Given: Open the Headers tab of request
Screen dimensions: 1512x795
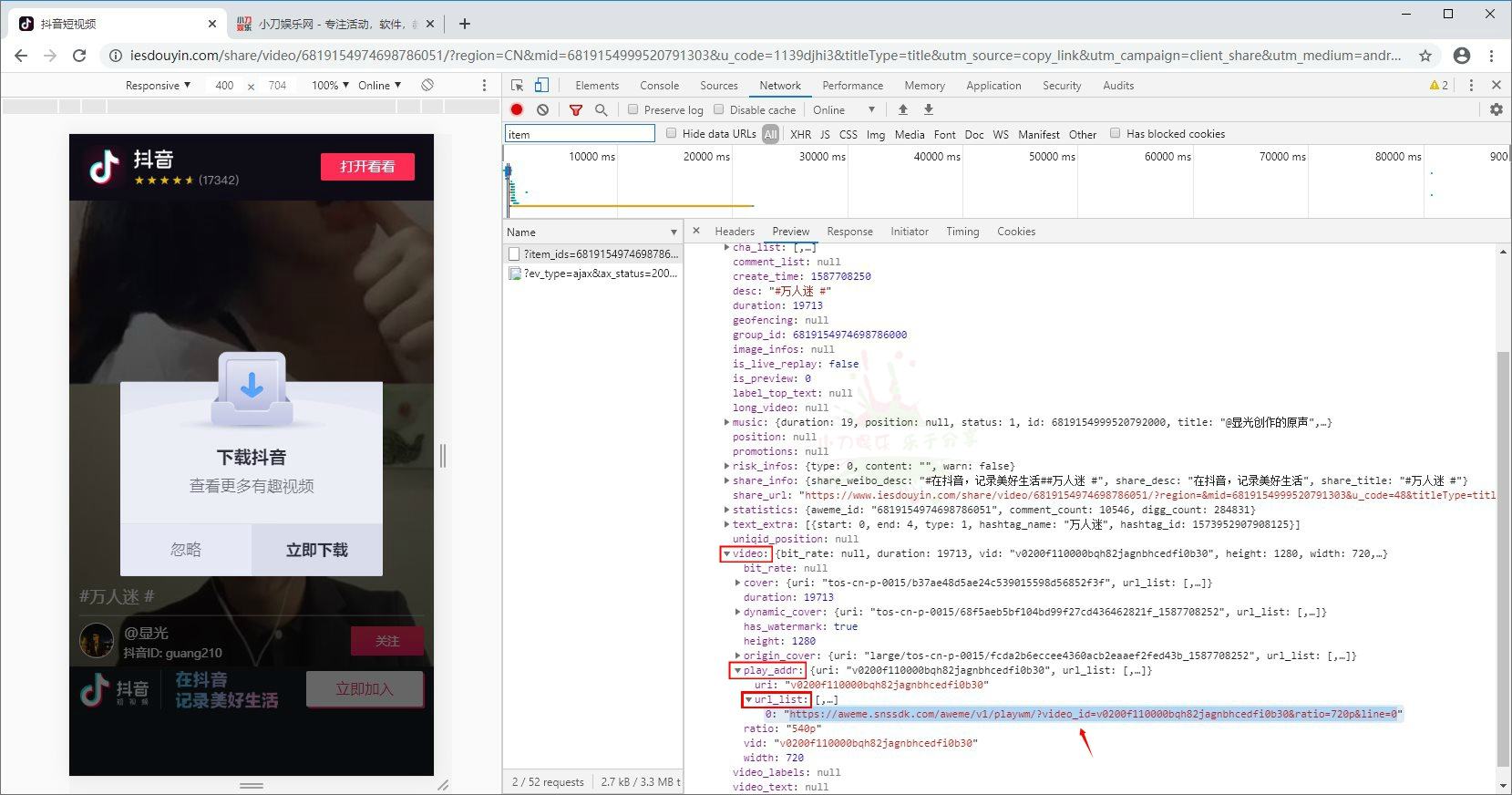Looking at the screenshot, I should pyautogui.click(x=734, y=232).
